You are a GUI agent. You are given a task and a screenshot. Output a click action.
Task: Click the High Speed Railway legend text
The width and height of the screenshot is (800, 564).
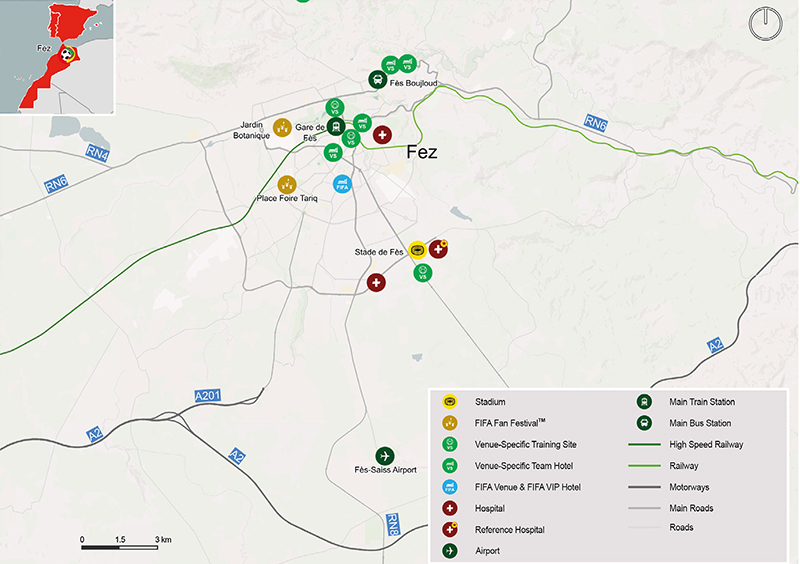pos(706,445)
